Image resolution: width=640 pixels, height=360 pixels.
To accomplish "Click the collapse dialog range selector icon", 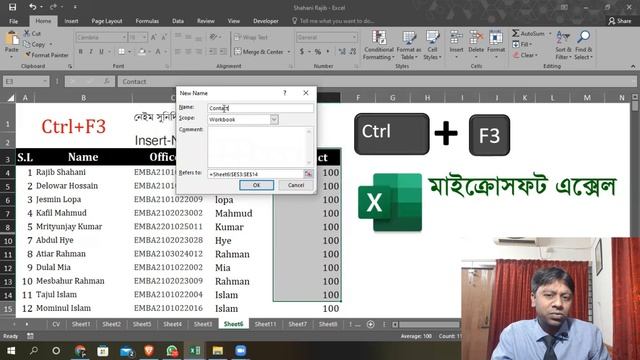I will pos(309,174).
